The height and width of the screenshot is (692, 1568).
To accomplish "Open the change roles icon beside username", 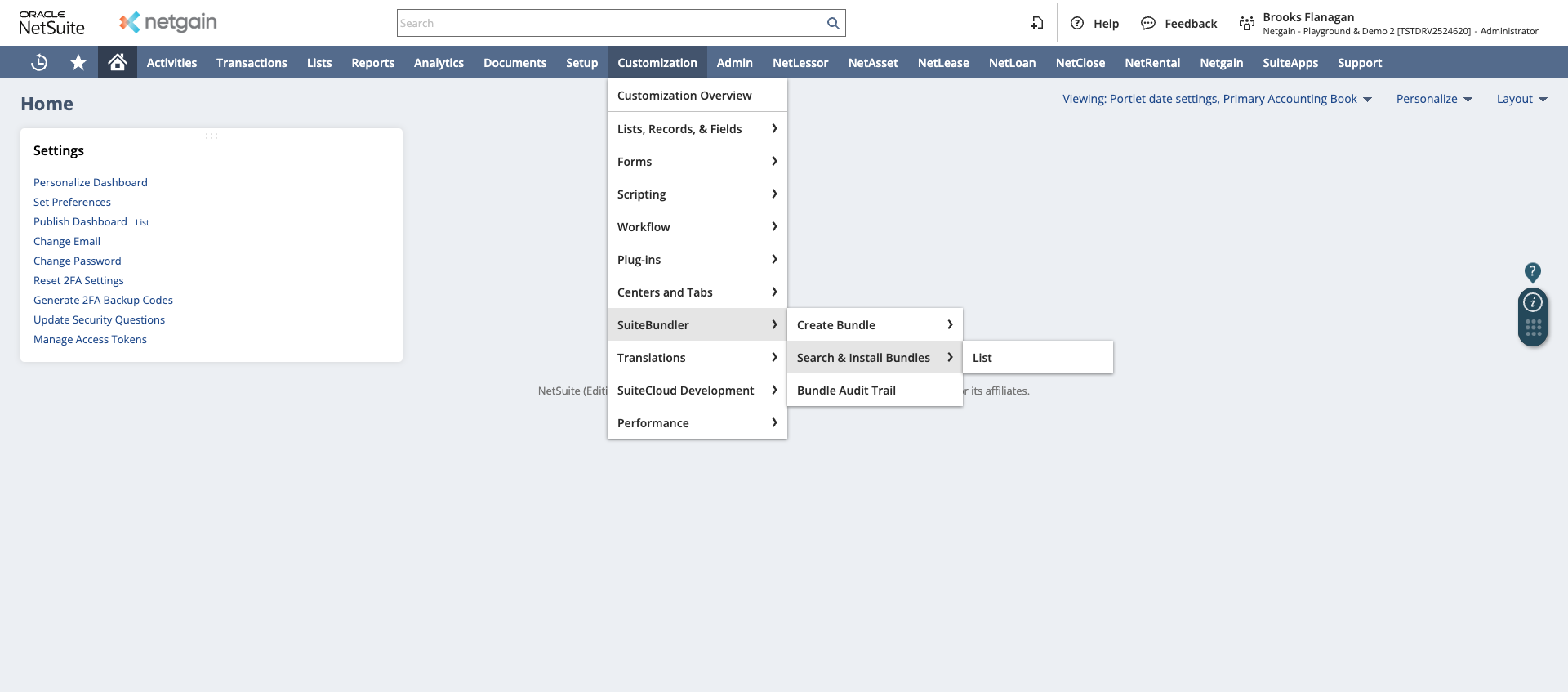I will coord(1246,23).
